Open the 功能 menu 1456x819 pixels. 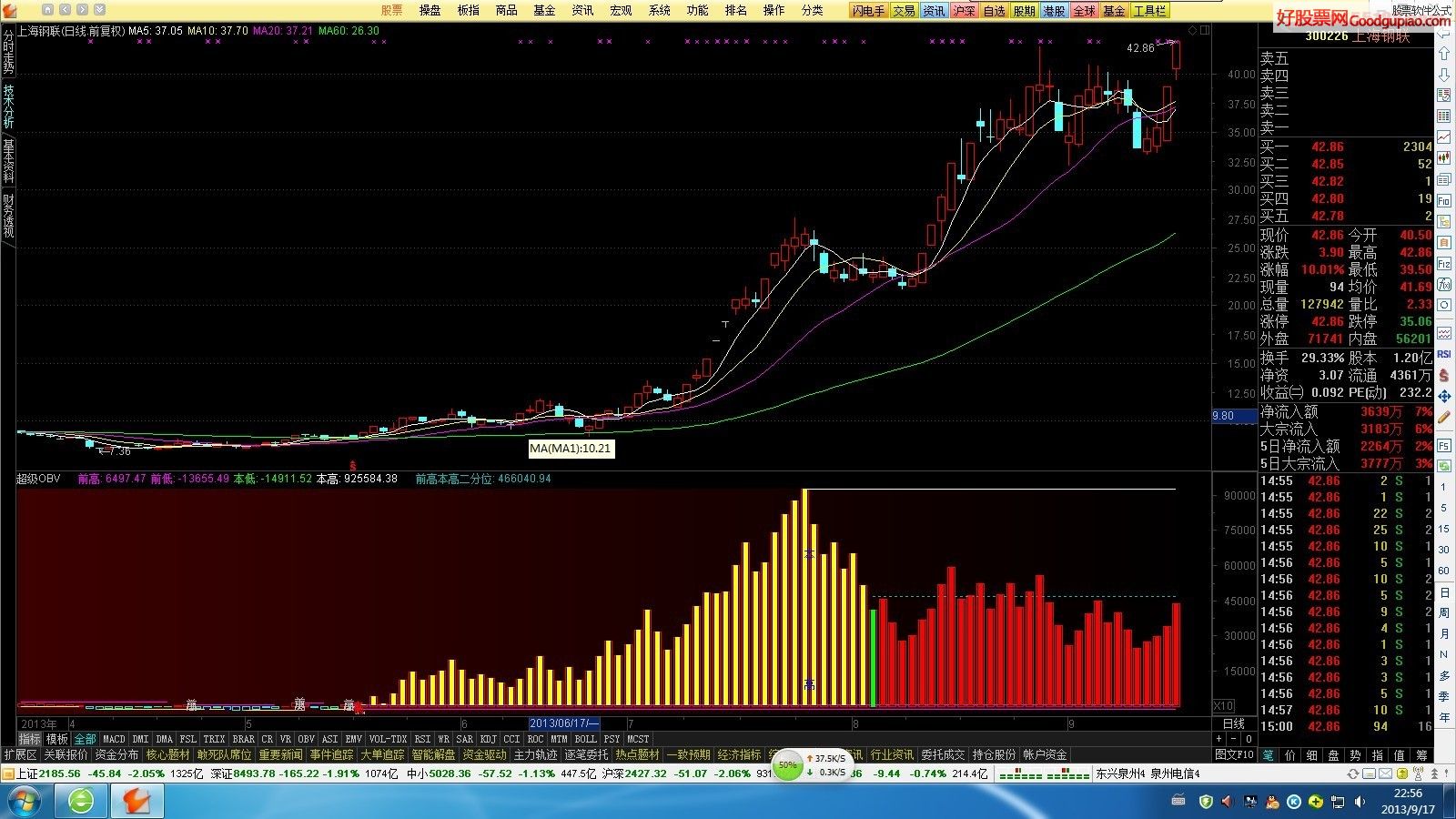click(697, 10)
